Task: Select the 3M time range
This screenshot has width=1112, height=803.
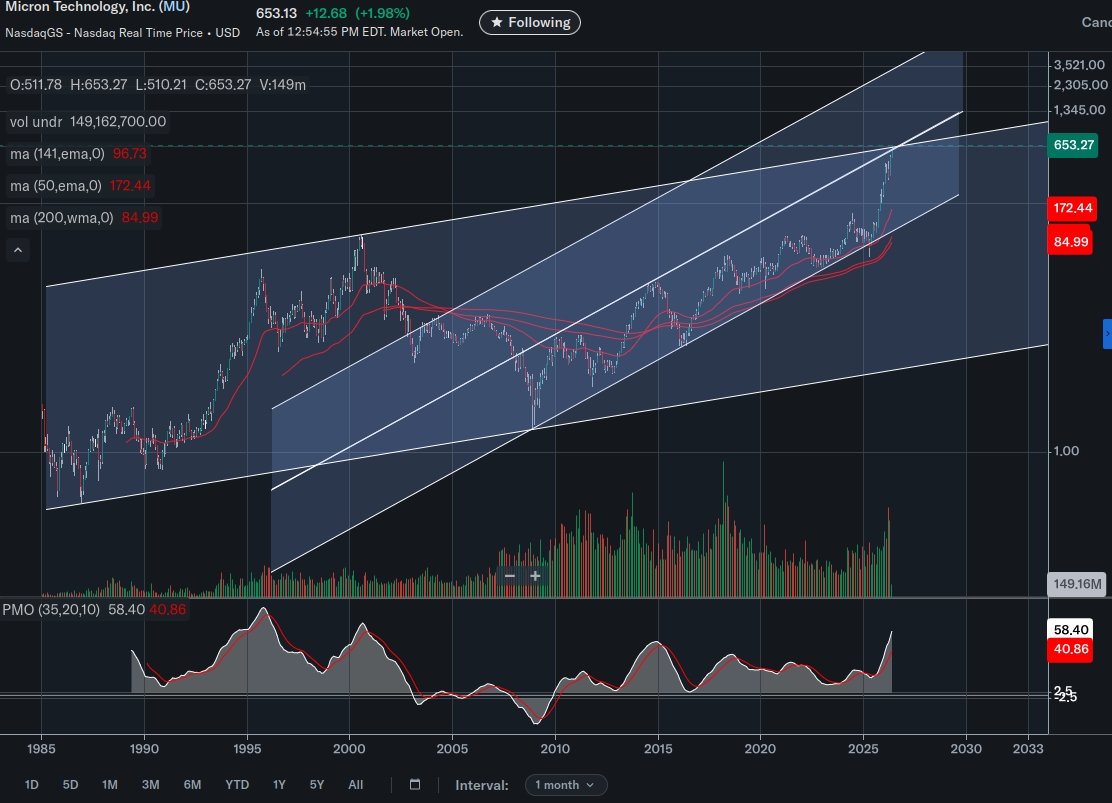Action: point(150,785)
